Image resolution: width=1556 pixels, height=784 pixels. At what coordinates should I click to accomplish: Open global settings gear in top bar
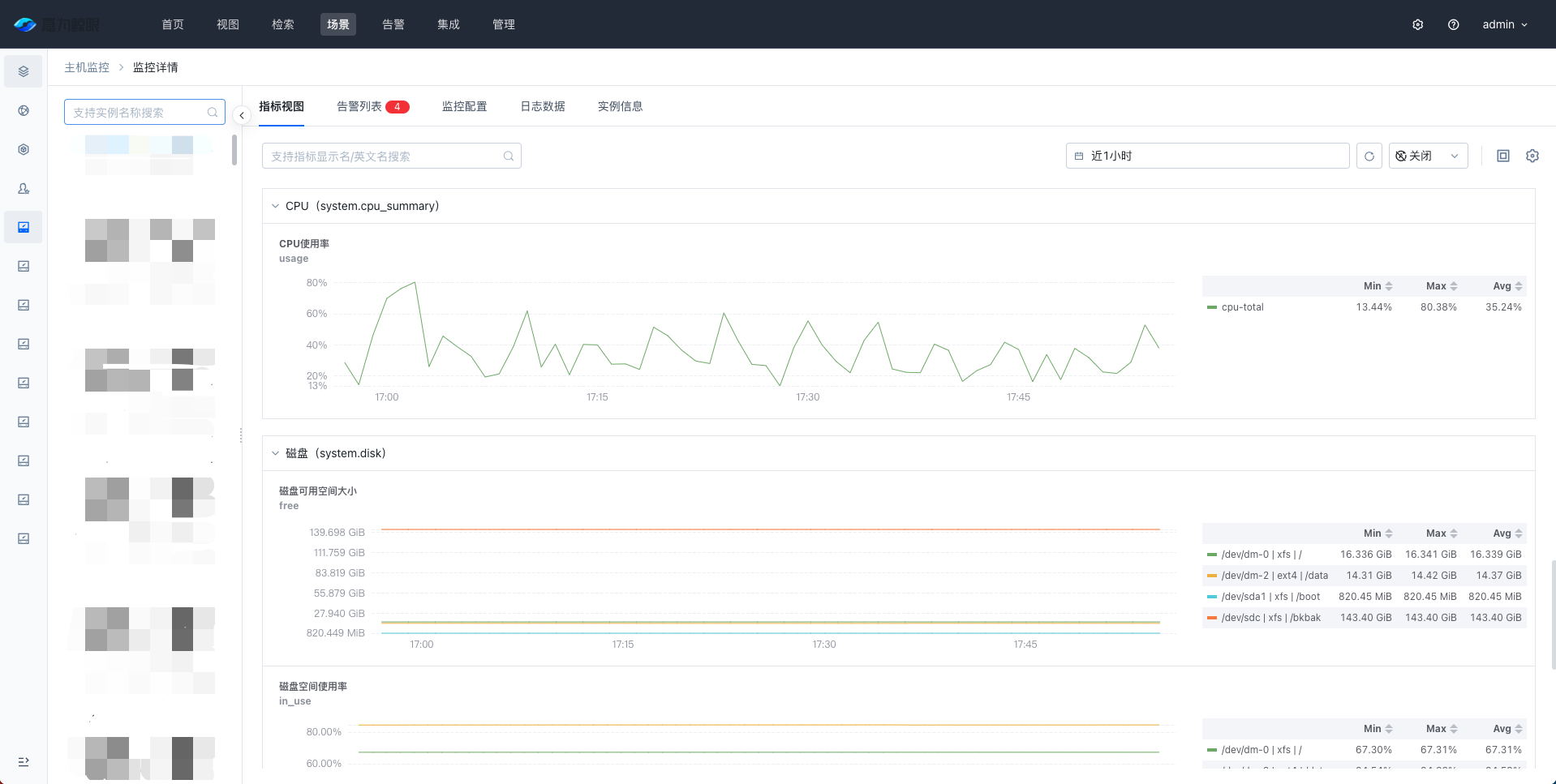[x=1417, y=25]
